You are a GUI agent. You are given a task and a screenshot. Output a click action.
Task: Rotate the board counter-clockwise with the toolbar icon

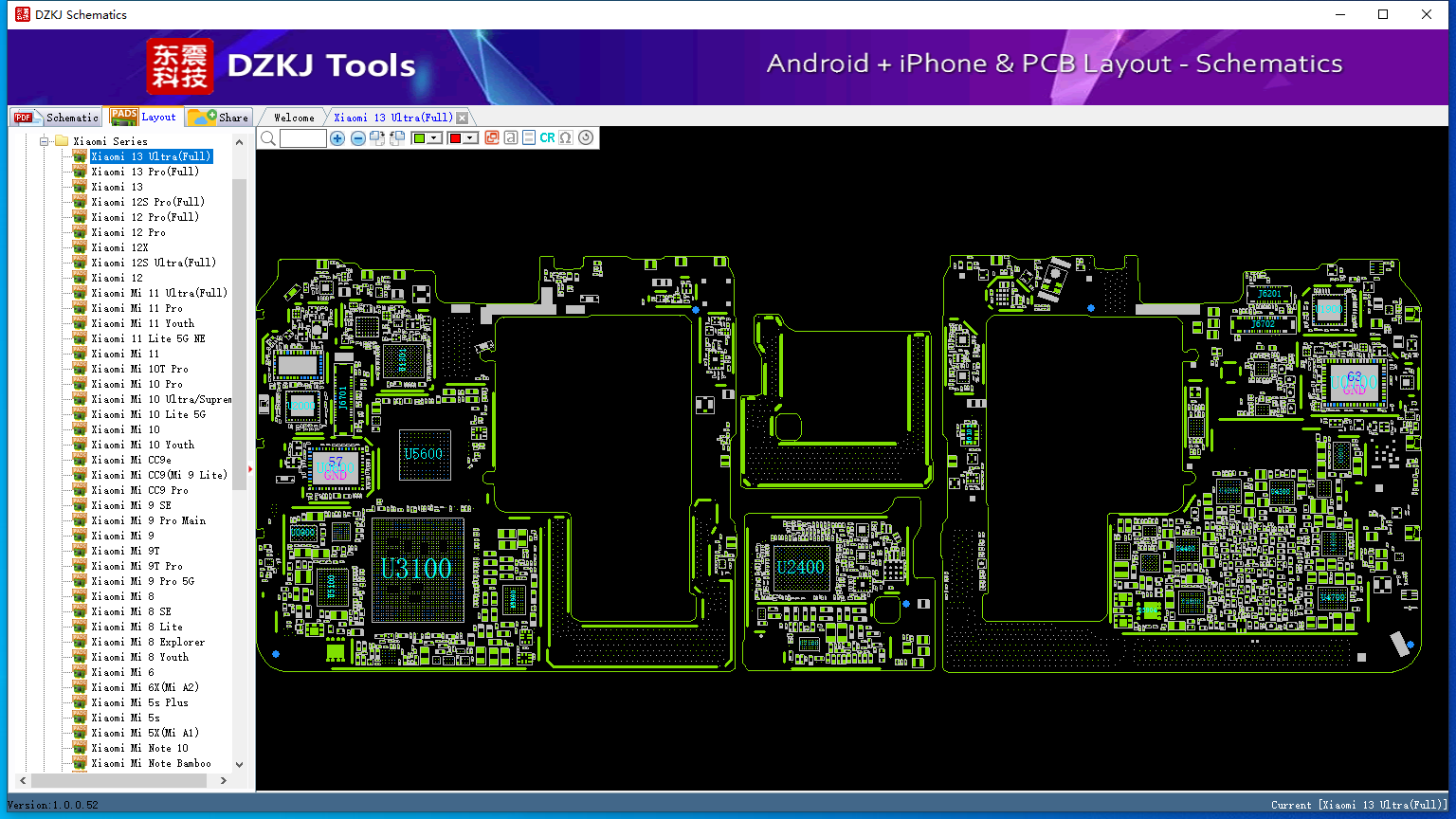[397, 138]
